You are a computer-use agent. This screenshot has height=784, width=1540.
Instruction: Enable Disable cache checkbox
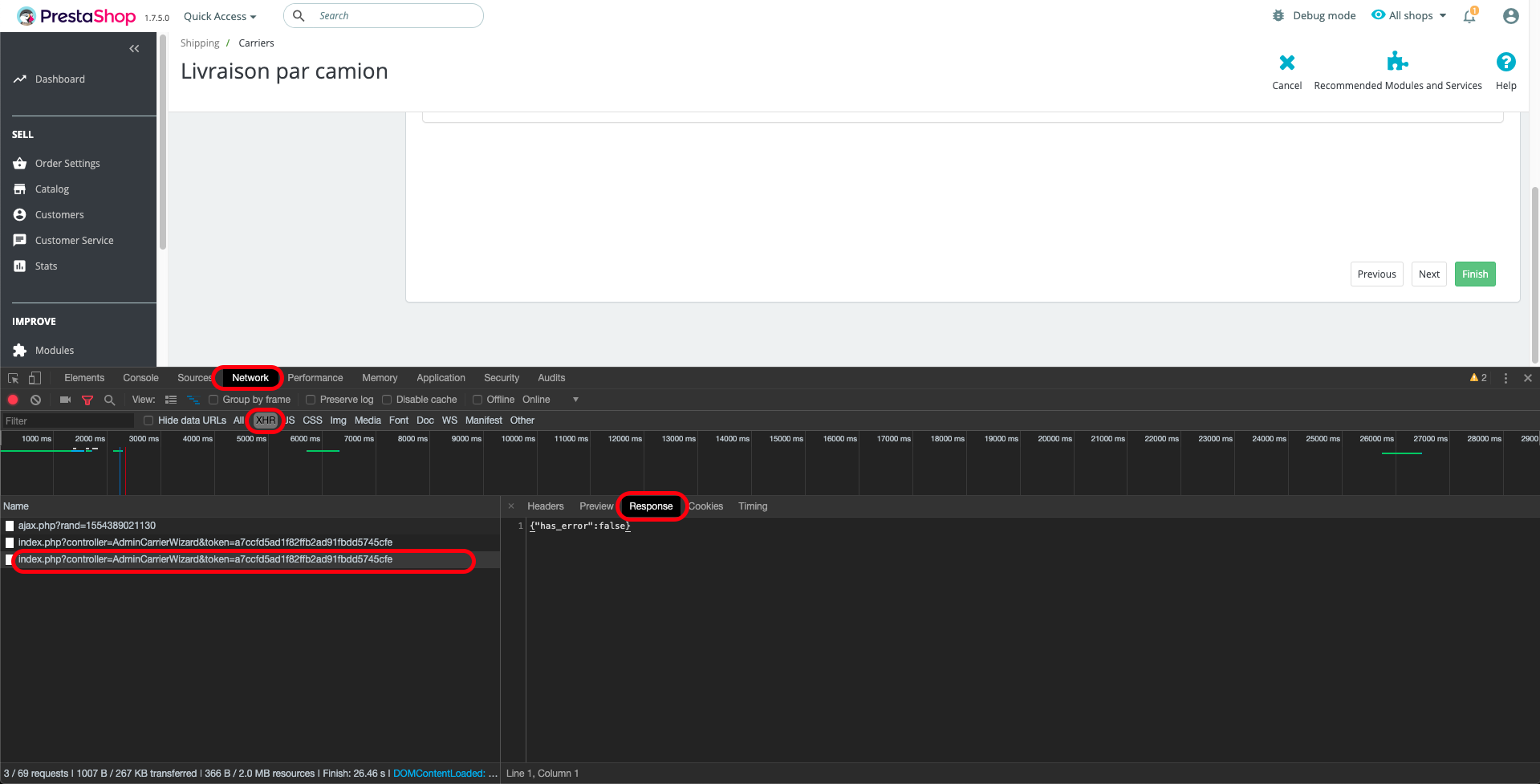point(387,400)
